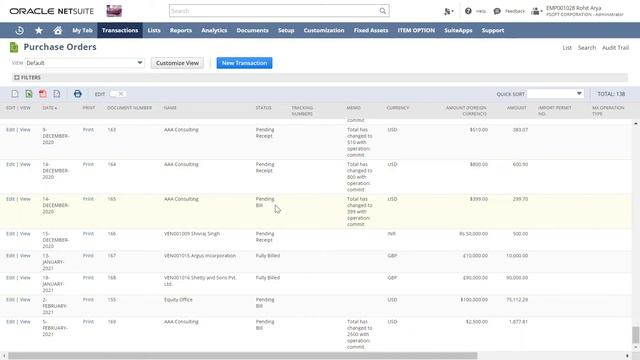Screen dimensions: 640x360
Task: Click the List link at top right
Action: (567, 48)
